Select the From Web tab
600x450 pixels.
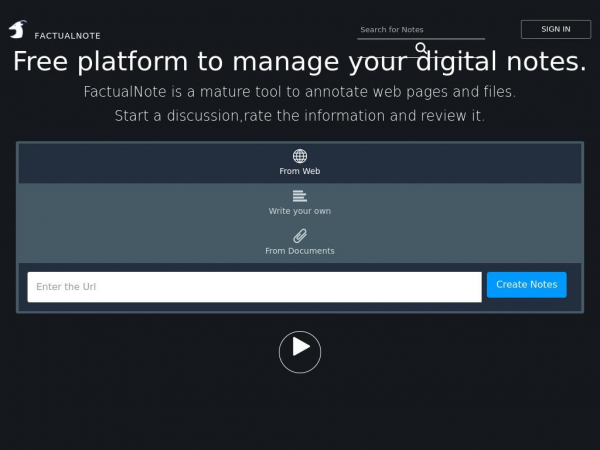(300, 163)
